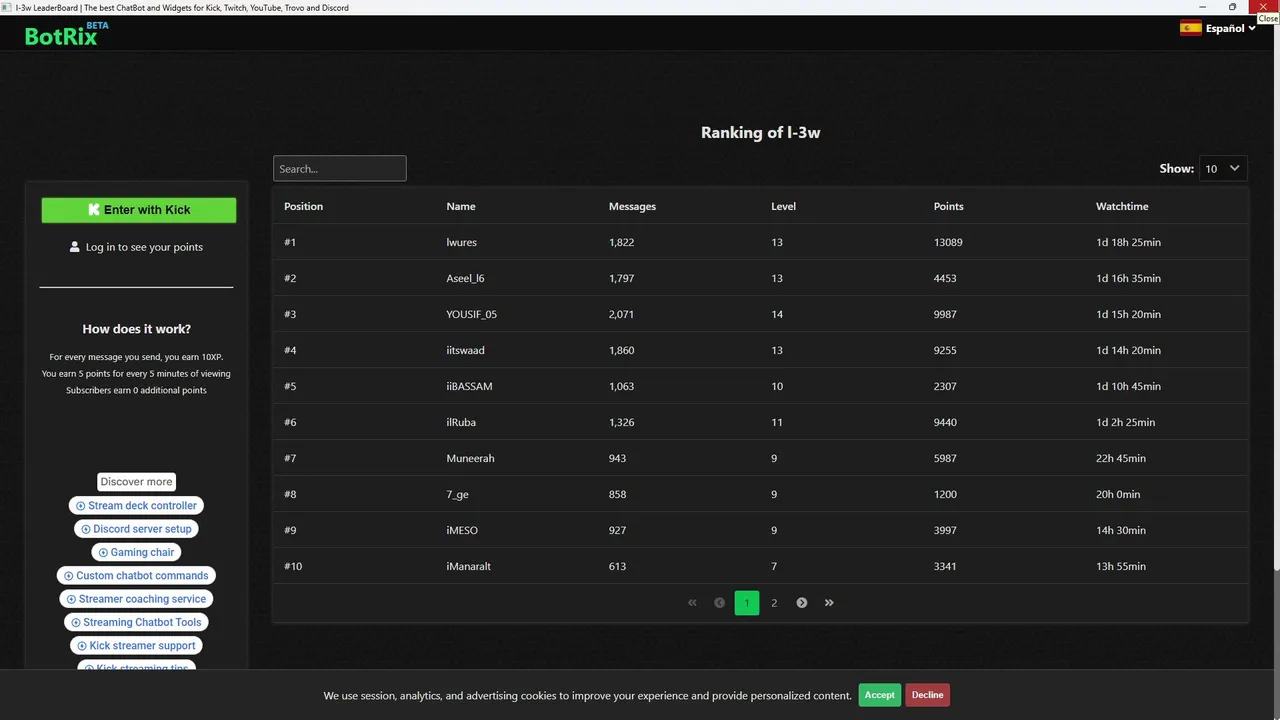Go to next page arrow icon

pos(802,603)
